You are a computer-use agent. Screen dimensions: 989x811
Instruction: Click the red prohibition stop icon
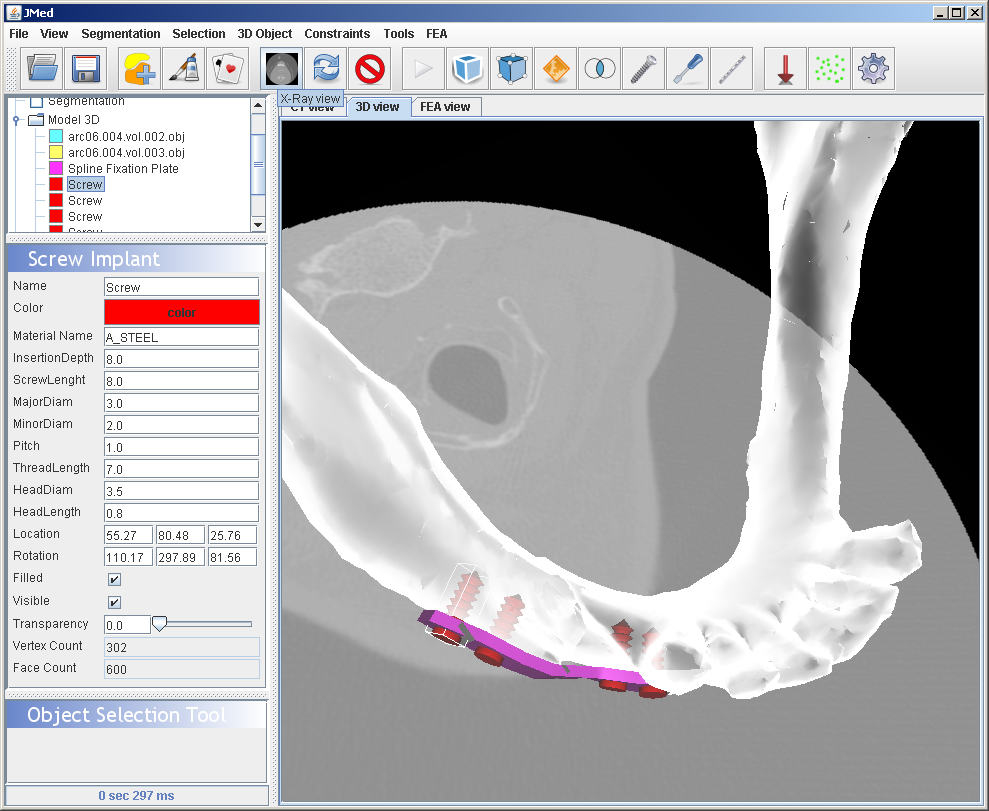(x=370, y=69)
